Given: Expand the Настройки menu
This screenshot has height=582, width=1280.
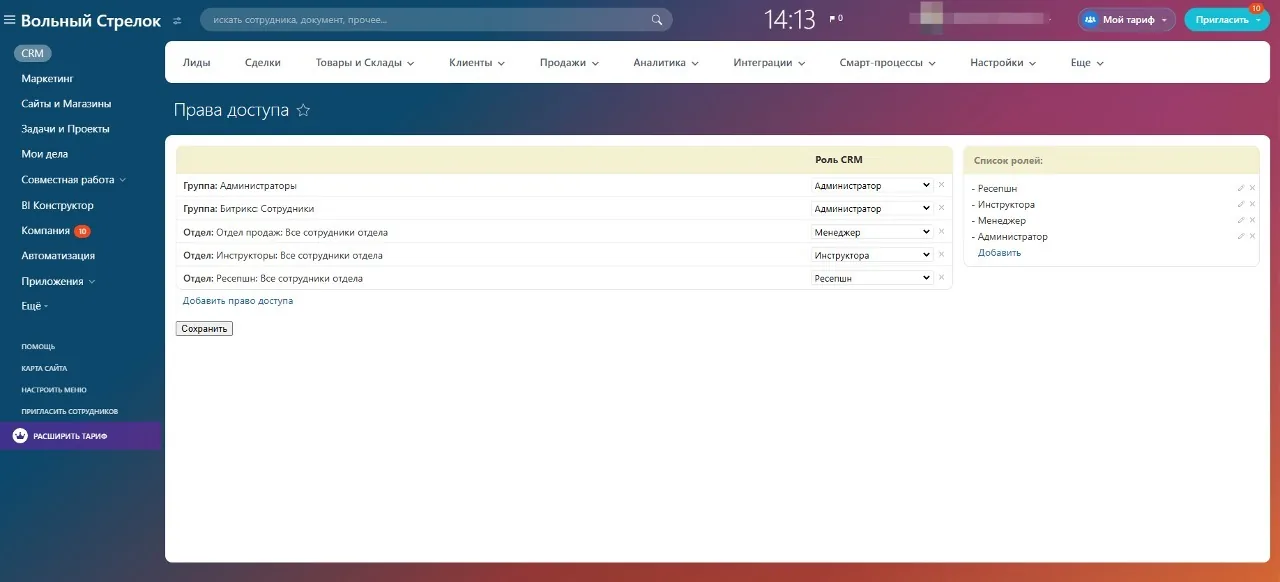Looking at the screenshot, I should (1003, 62).
